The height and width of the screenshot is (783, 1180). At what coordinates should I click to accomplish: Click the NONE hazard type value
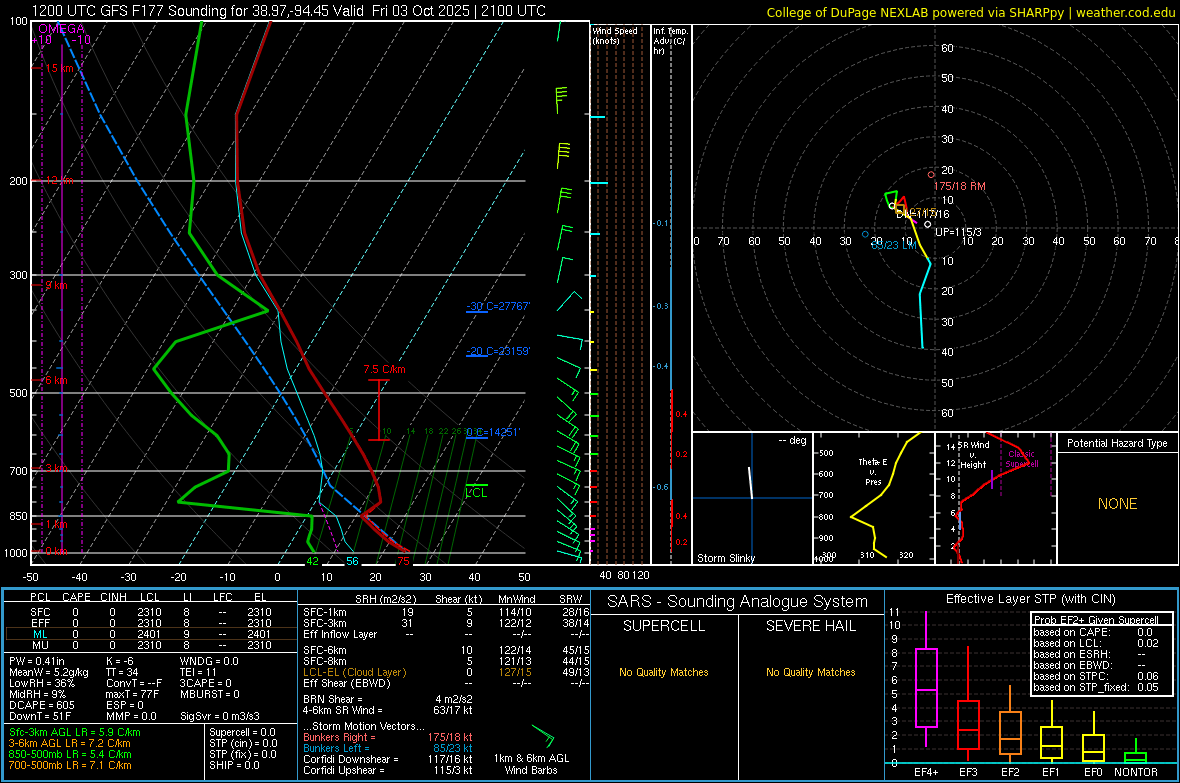point(1118,504)
